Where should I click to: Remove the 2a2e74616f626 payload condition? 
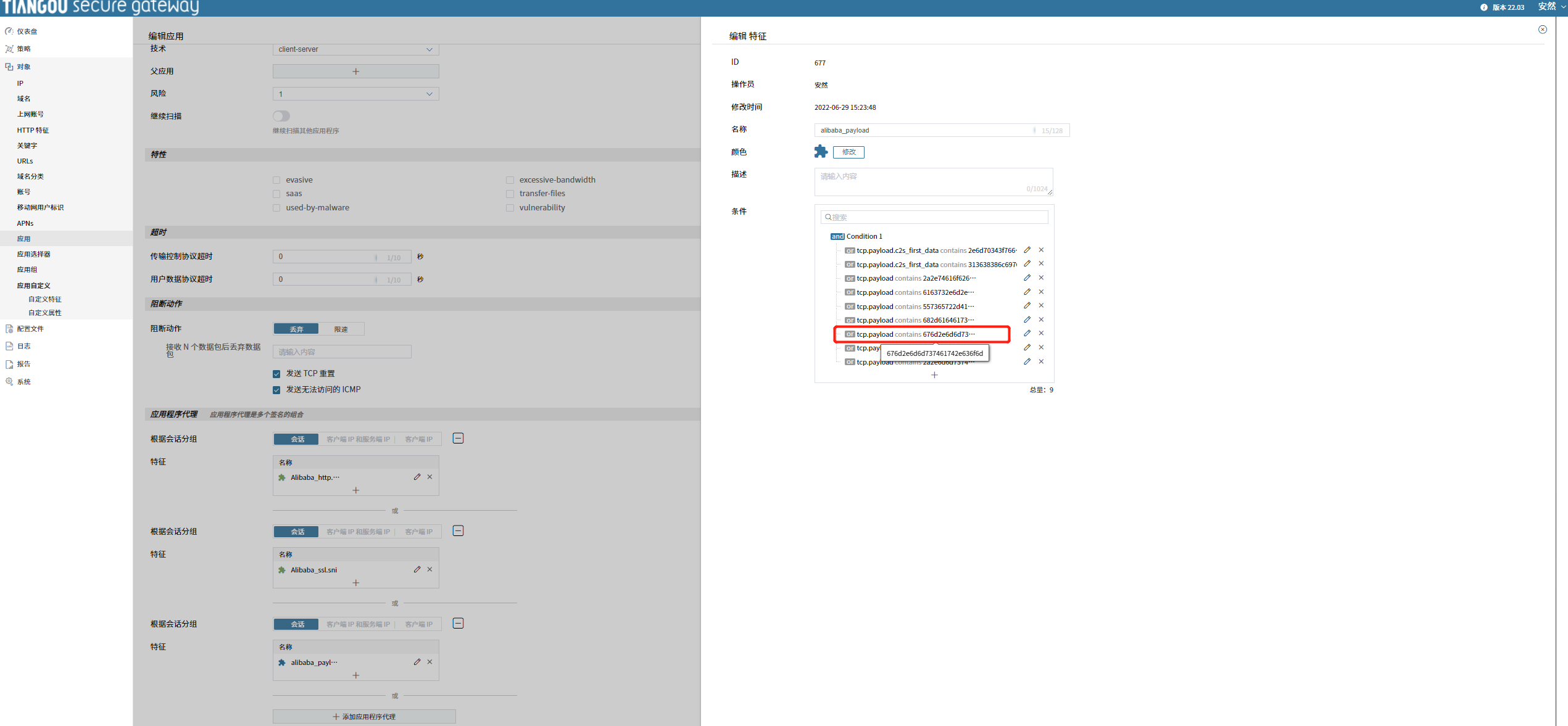pos(1041,278)
